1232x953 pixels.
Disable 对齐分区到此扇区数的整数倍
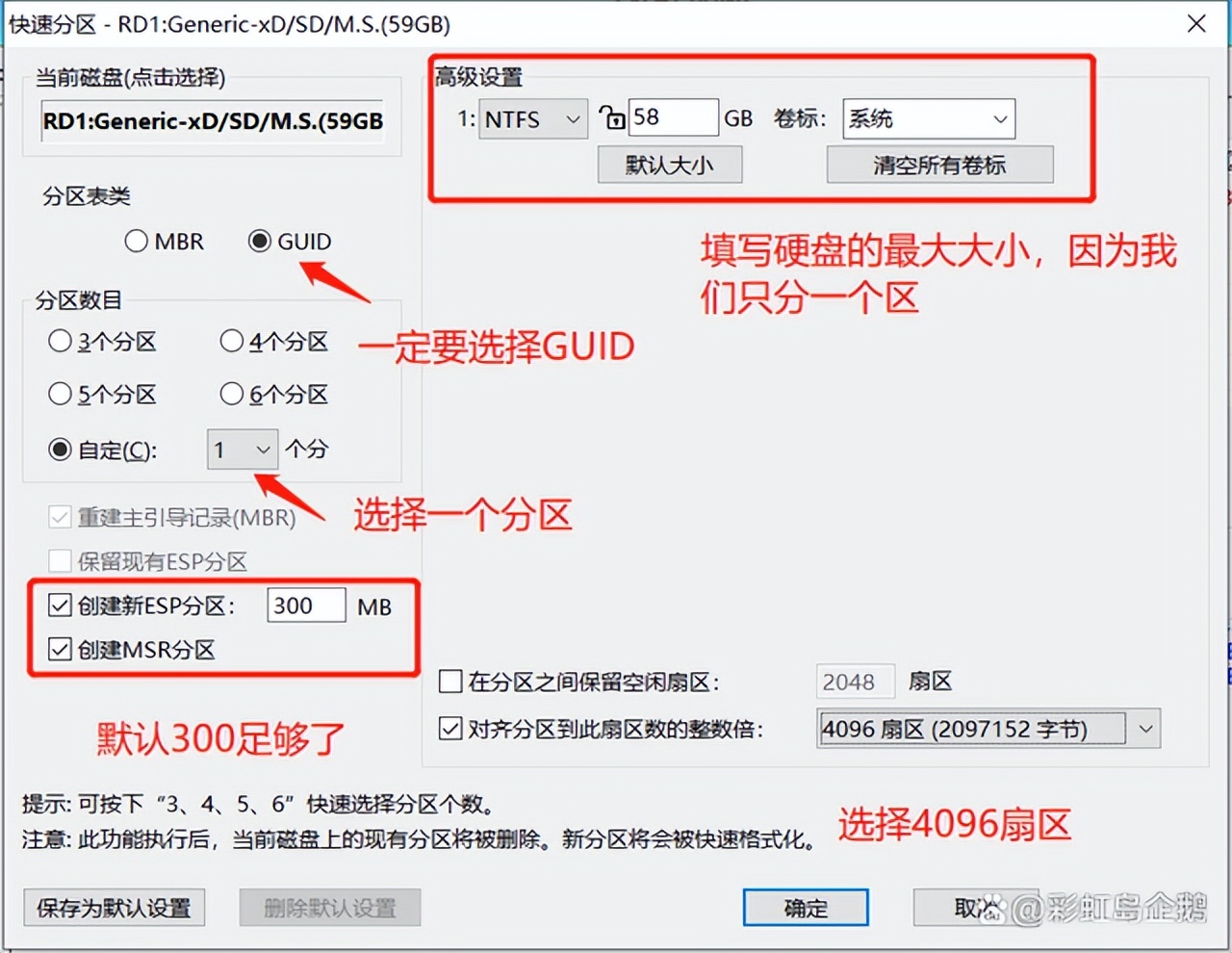coord(450,729)
